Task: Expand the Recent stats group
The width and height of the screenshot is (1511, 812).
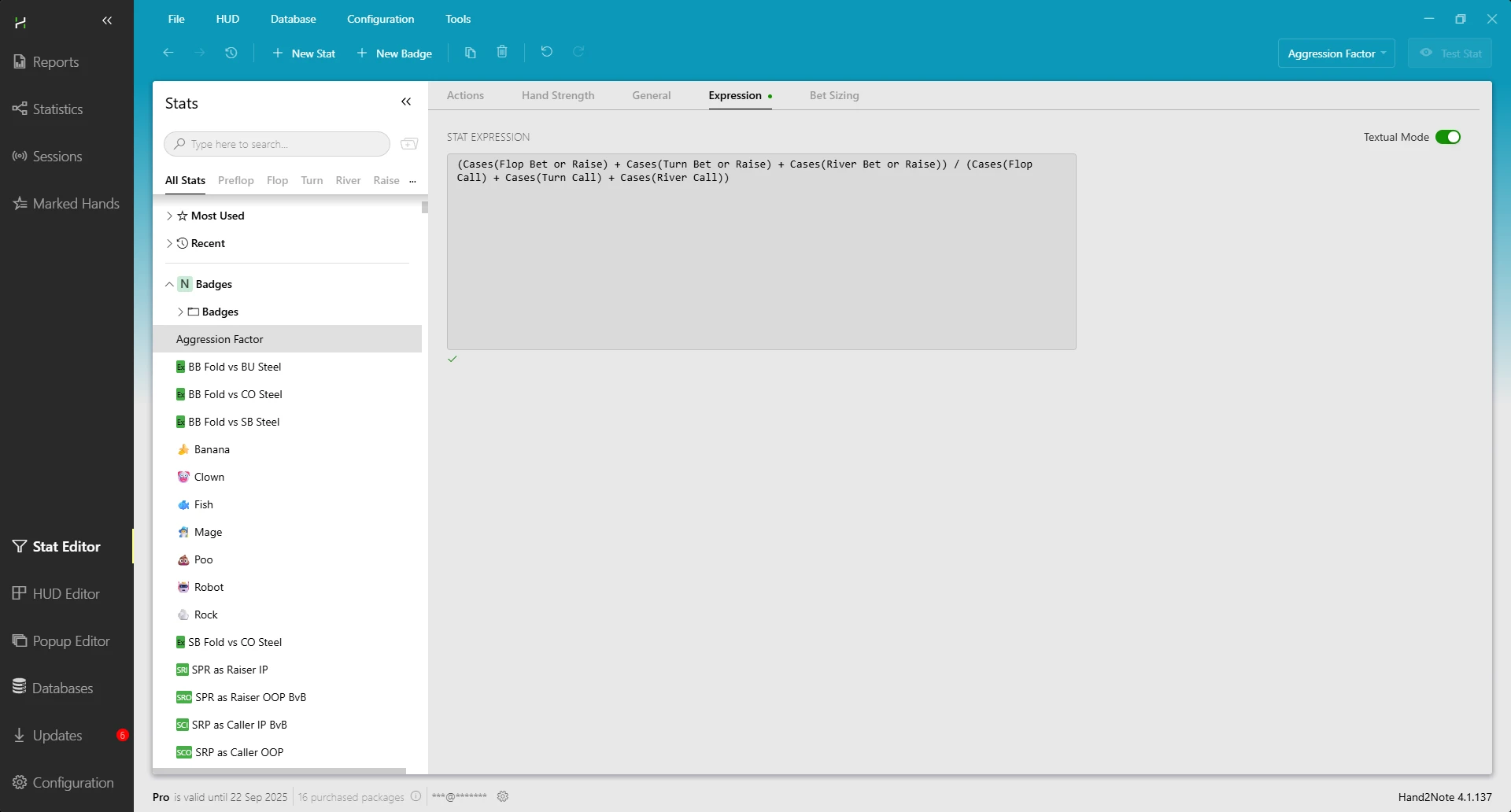Action: tap(169, 244)
